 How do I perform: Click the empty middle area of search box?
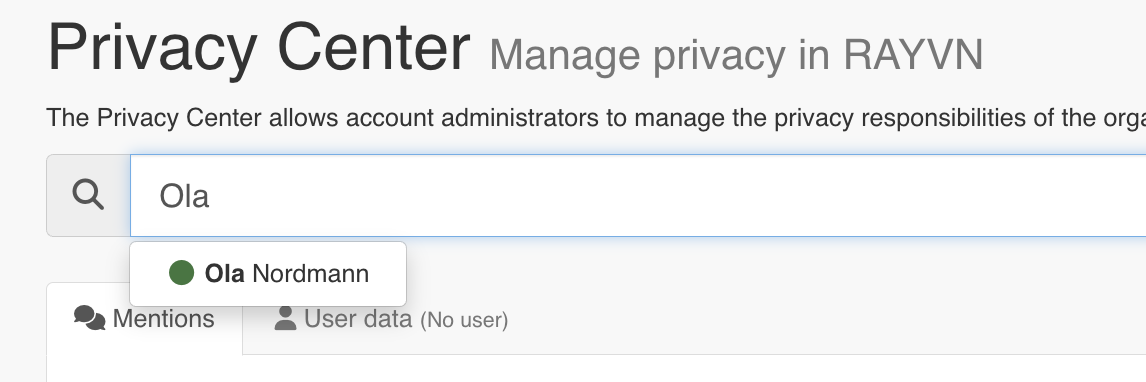click(658, 195)
